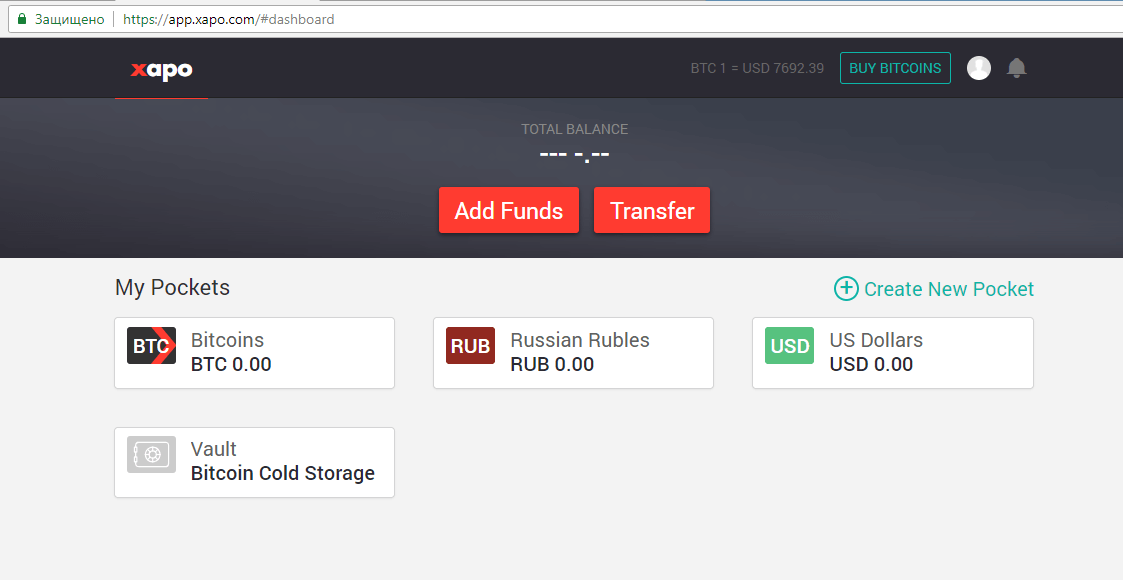Image resolution: width=1123 pixels, height=580 pixels.
Task: Click the USD 0.00 balance text
Action: tap(871, 364)
